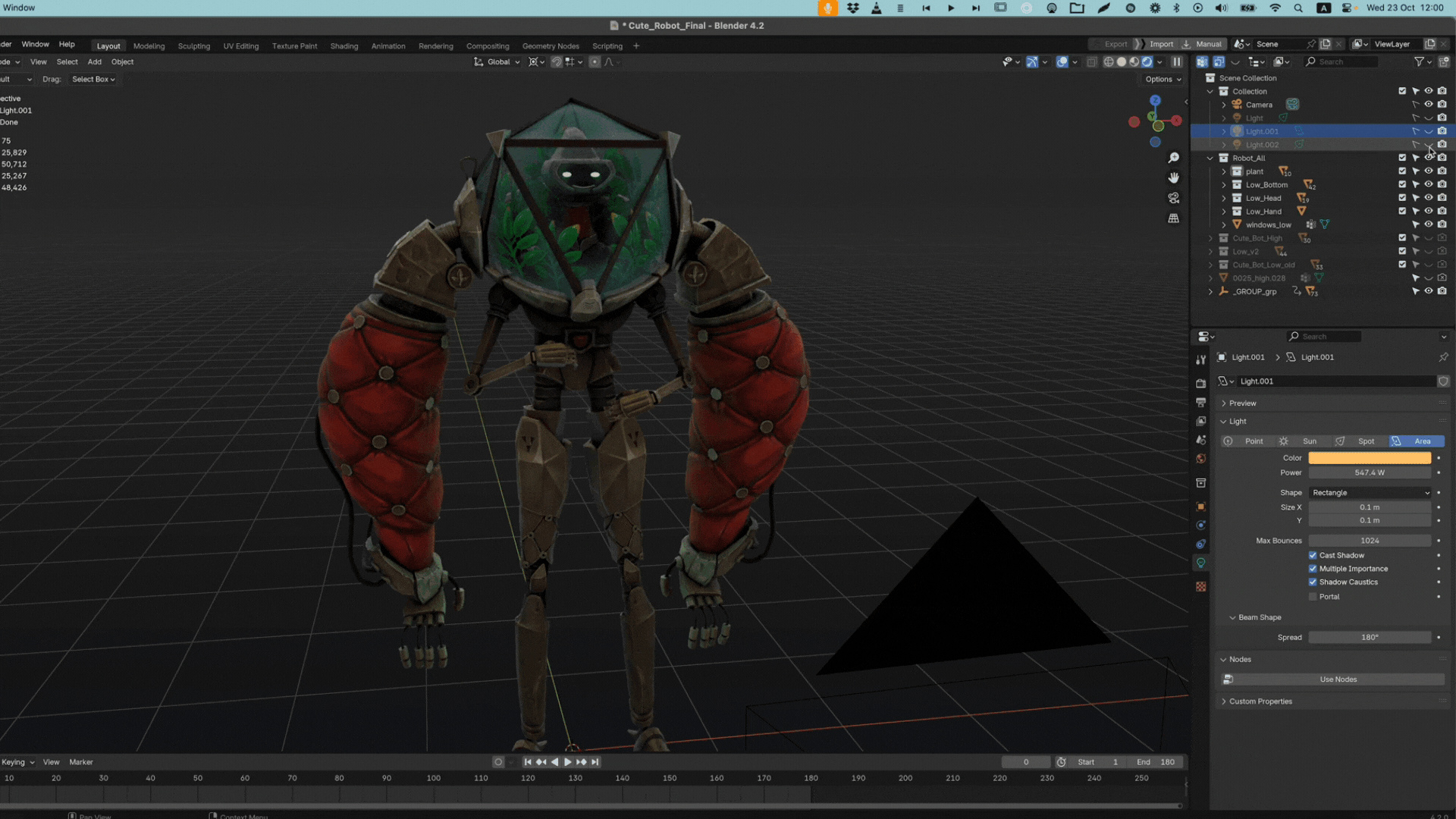Open the Shape Rectangle dropdown
The image size is (1456, 819).
(x=1370, y=493)
